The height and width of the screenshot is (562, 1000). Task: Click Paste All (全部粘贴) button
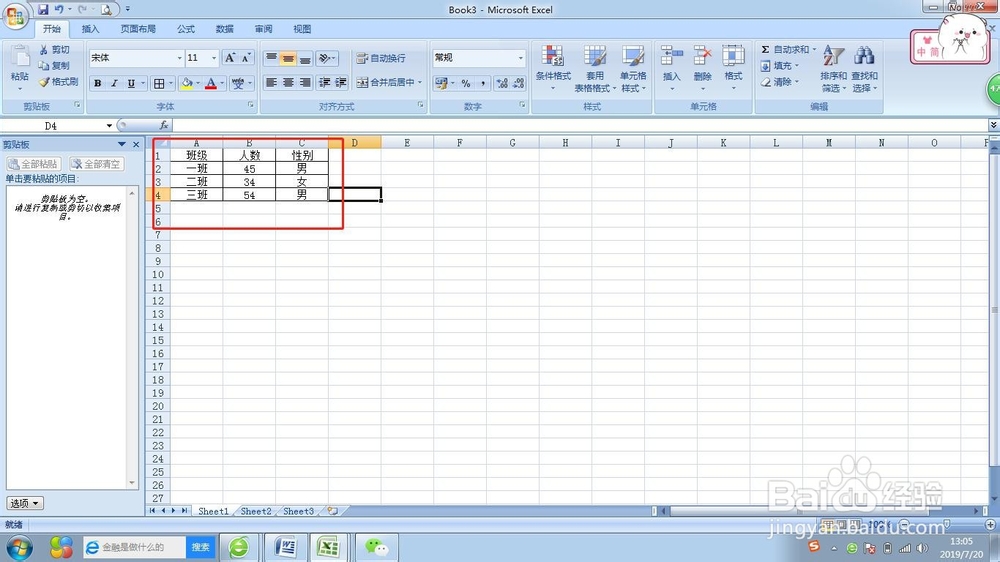click(34, 164)
